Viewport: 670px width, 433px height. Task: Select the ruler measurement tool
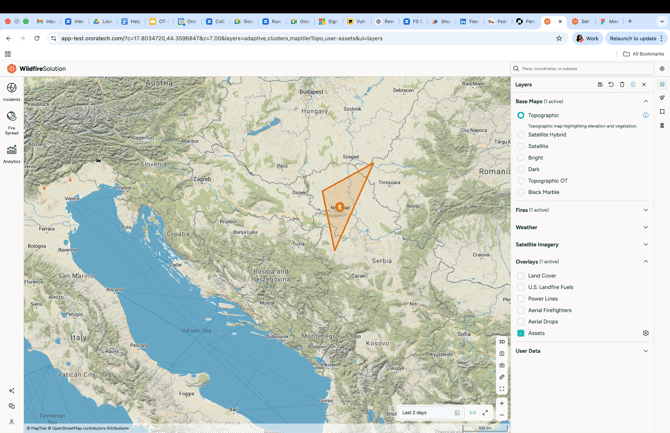point(502,377)
